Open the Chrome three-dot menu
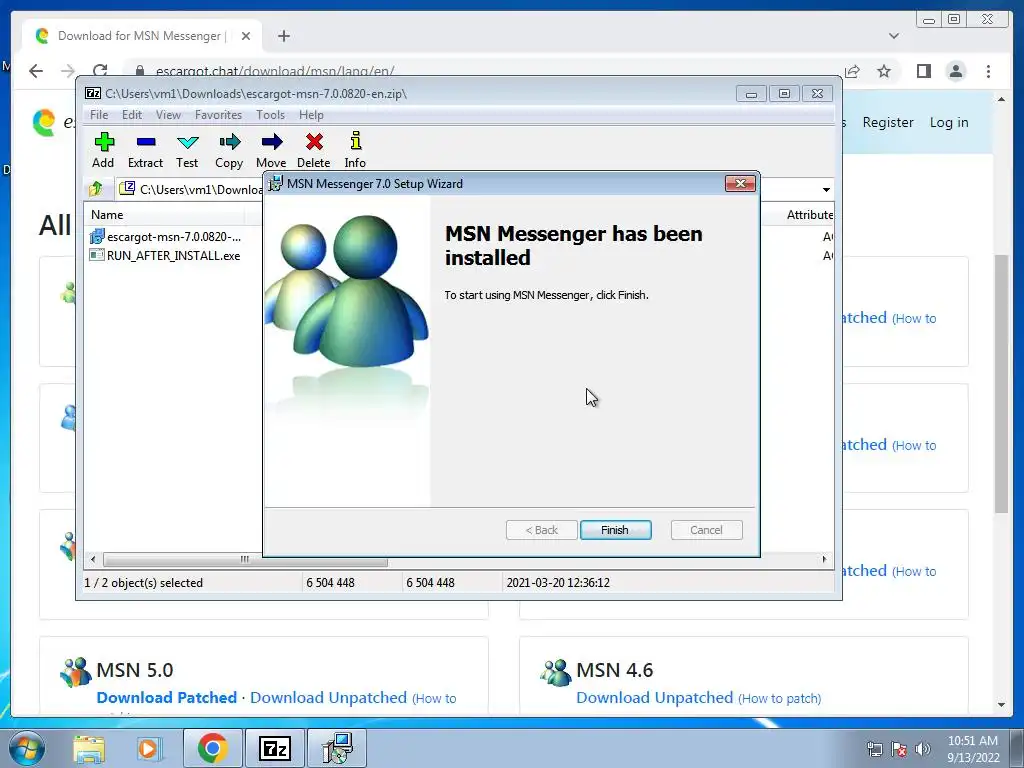The height and width of the screenshot is (768, 1024). coord(989,71)
